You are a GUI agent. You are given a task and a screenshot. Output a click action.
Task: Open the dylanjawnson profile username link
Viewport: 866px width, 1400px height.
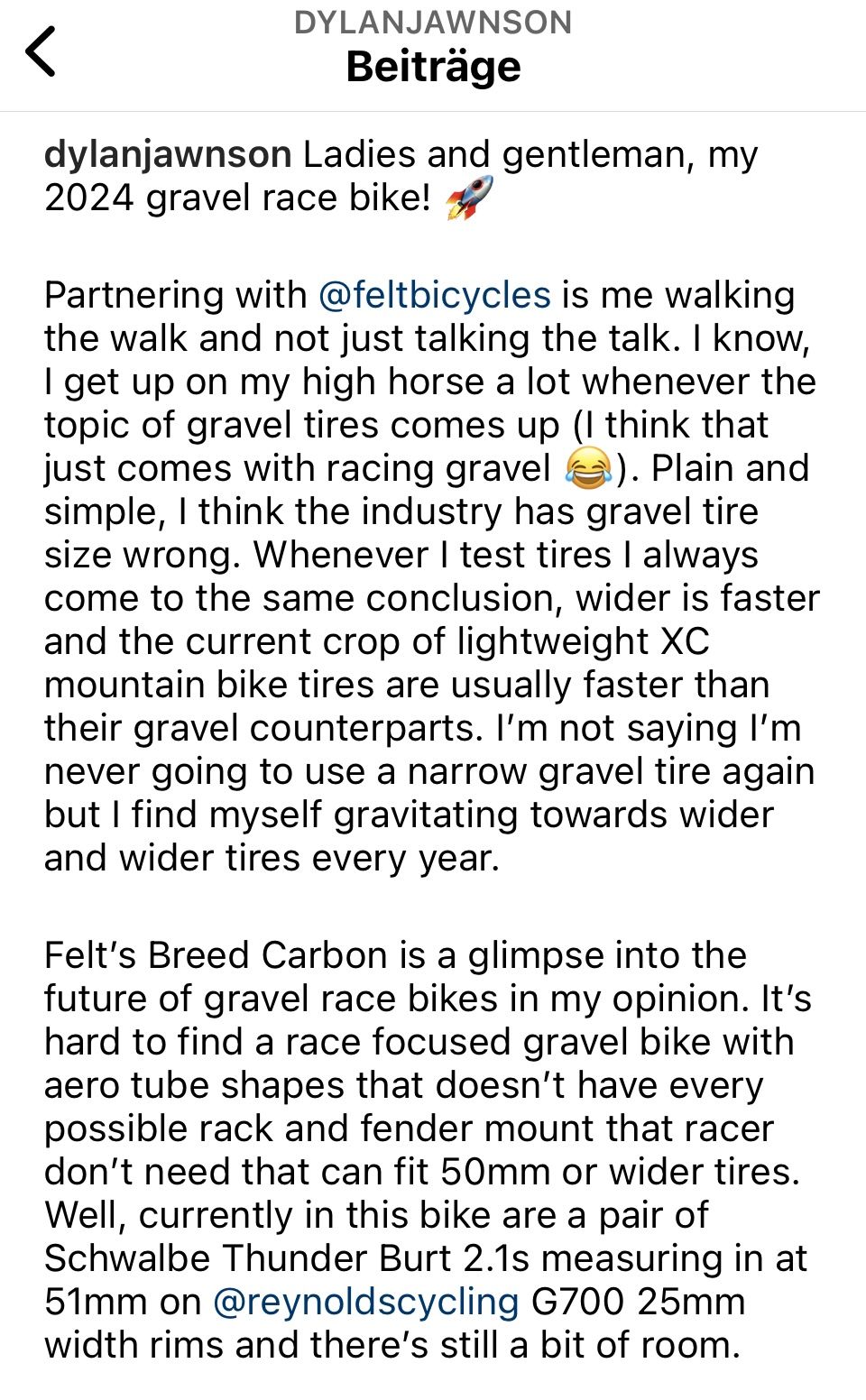[168, 155]
